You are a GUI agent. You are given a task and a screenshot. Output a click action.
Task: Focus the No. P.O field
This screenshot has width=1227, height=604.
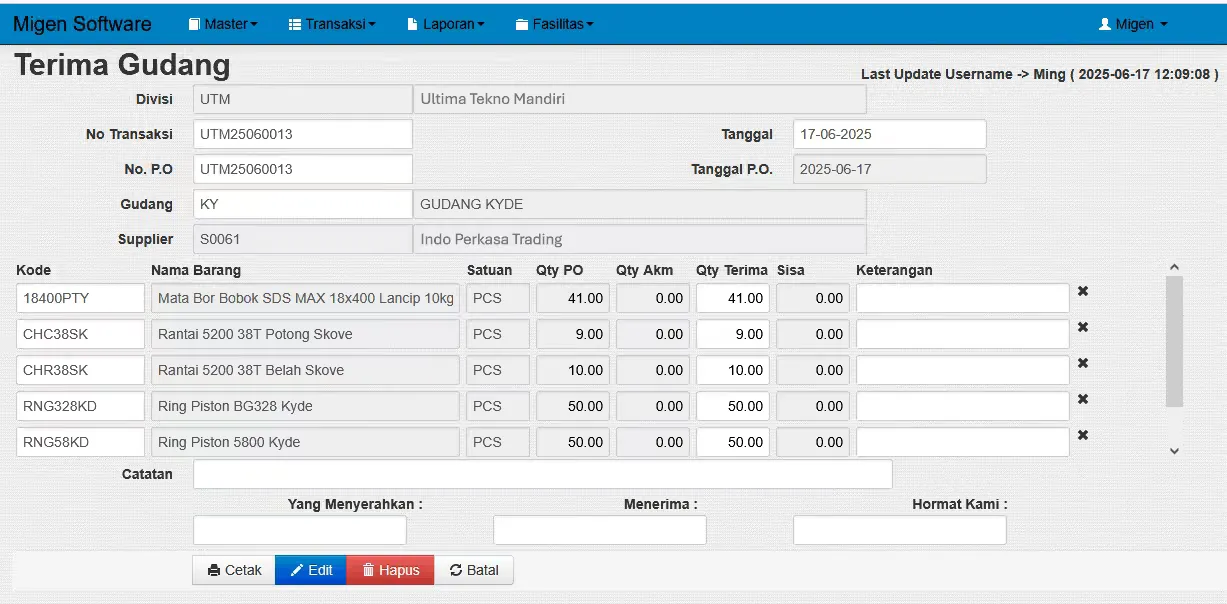(x=303, y=169)
